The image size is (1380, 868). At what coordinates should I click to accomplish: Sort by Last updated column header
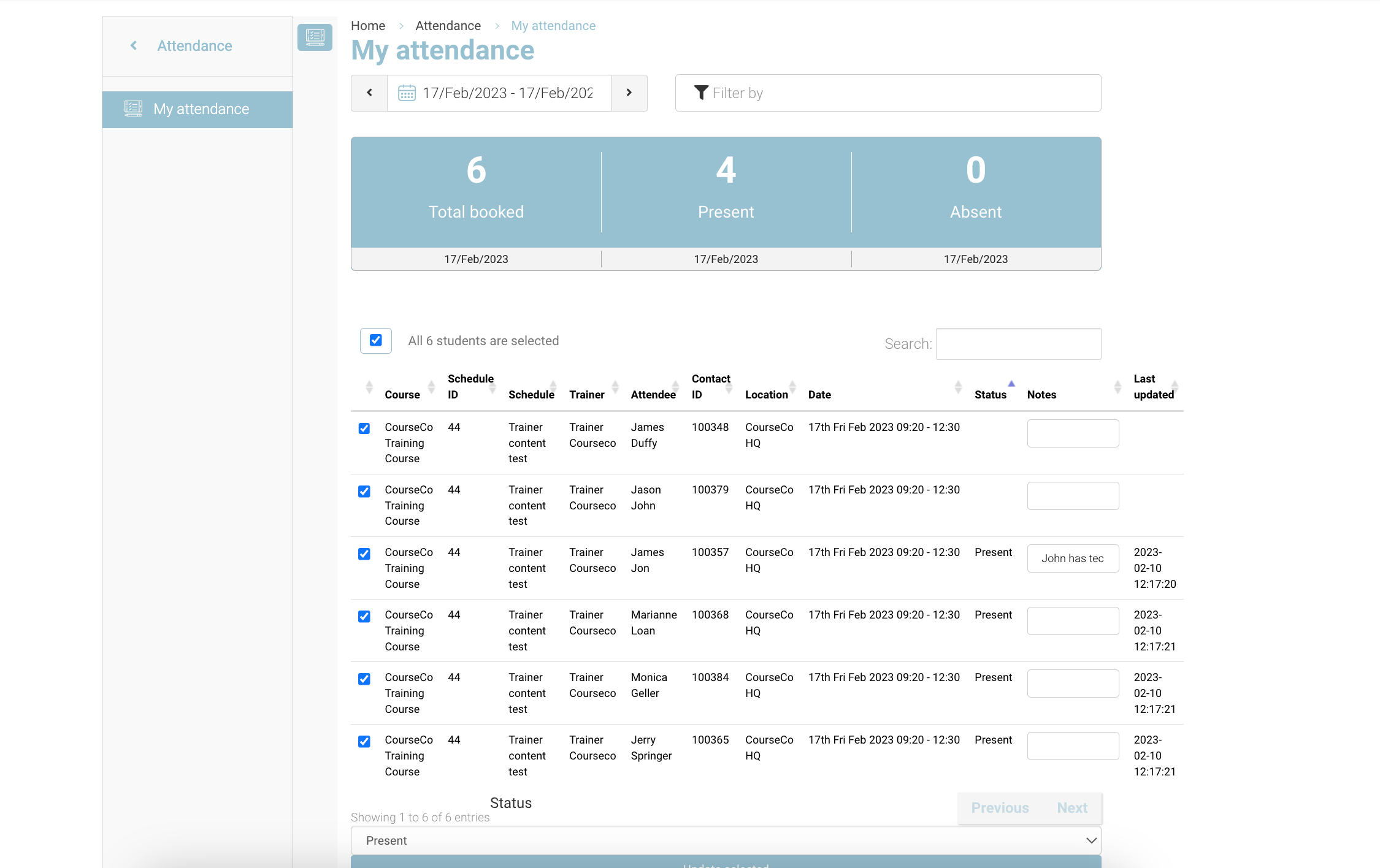(1153, 387)
